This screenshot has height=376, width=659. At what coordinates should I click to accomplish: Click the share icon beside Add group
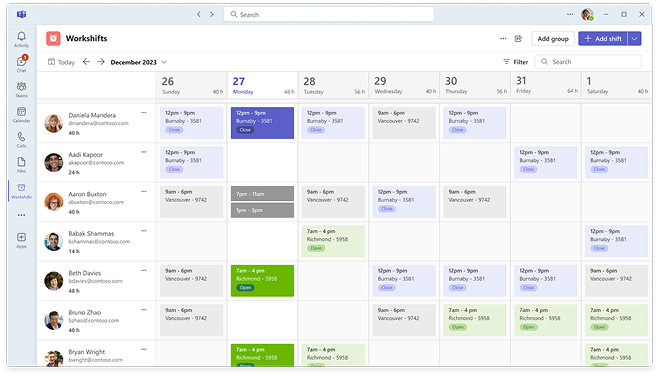518,39
